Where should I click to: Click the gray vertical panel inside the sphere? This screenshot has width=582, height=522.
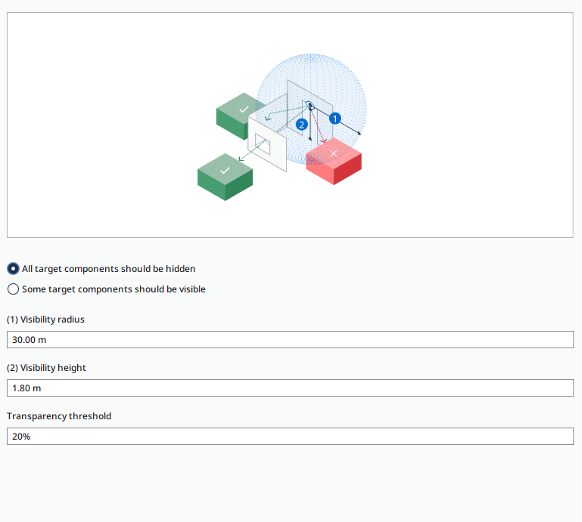[310, 111]
